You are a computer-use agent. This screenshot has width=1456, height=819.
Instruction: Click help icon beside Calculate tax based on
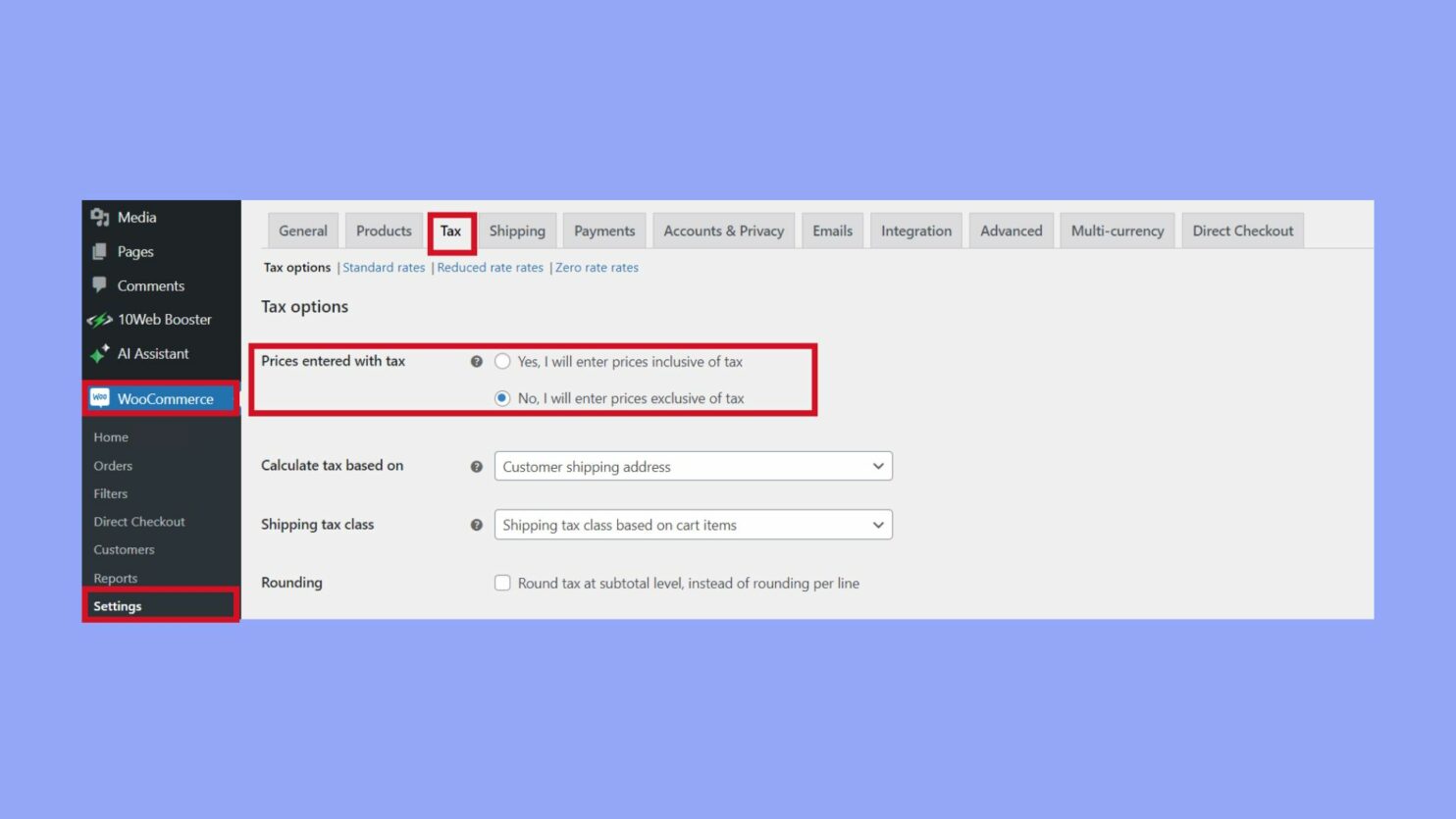[477, 465]
